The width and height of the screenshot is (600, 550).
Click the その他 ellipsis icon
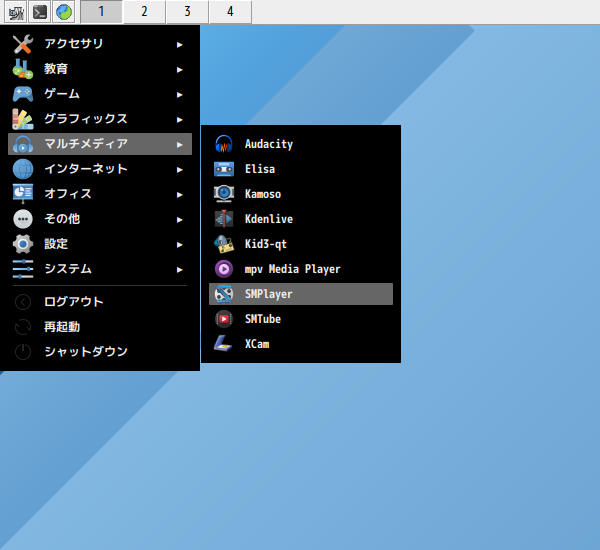click(x=23, y=219)
